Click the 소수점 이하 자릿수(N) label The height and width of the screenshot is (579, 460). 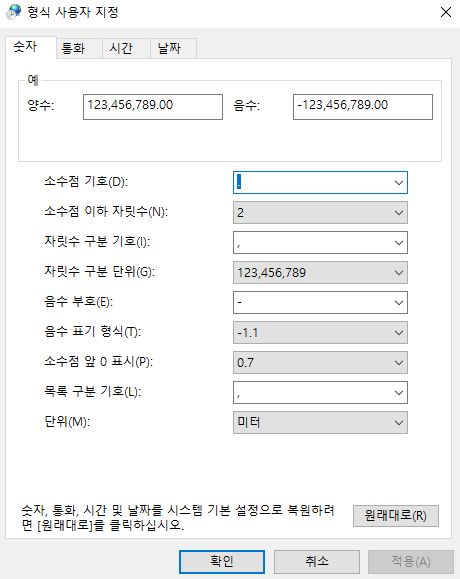click(106, 212)
